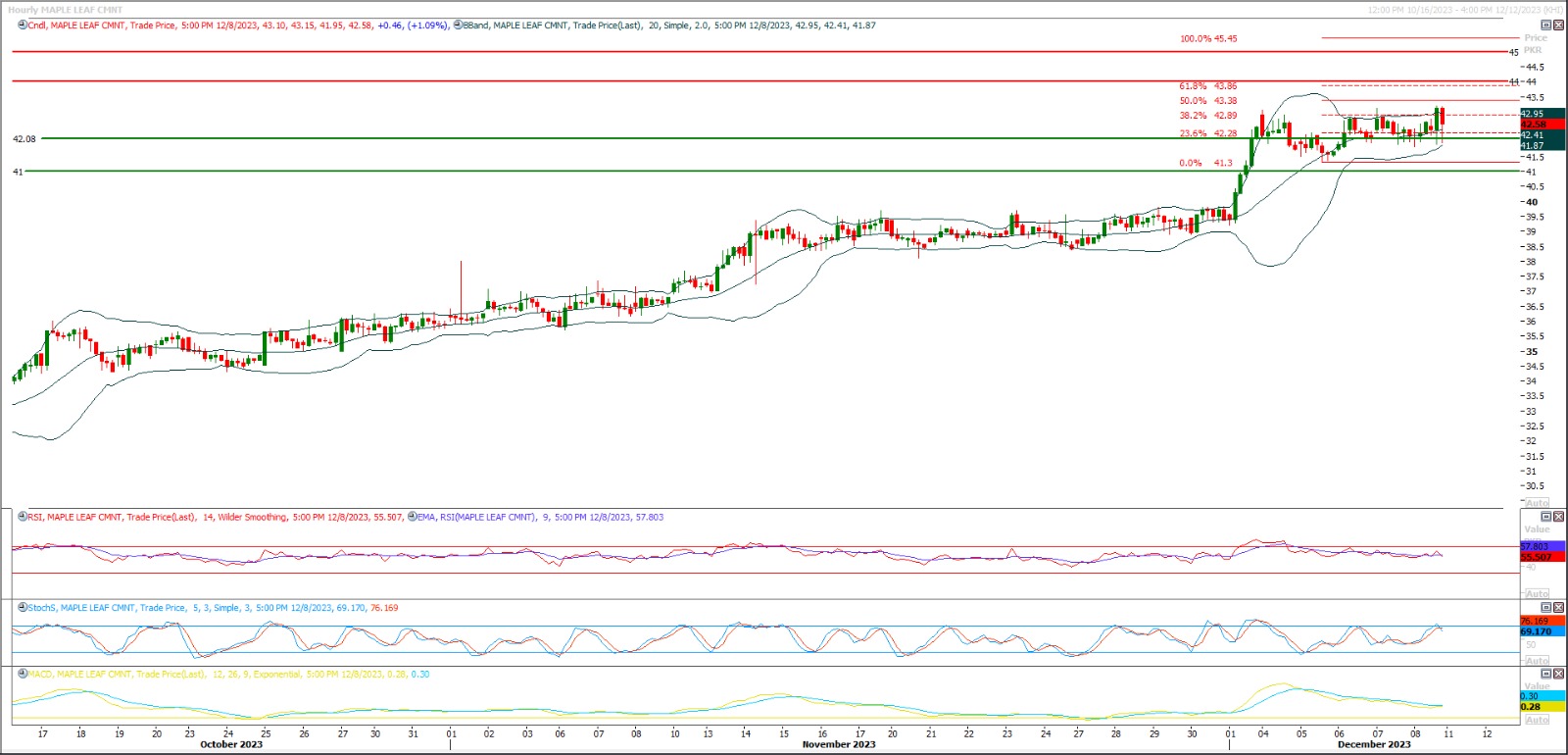
Task: Click the Hourly MAPLE LEAF CMNT chart title
Action: click(66, 10)
